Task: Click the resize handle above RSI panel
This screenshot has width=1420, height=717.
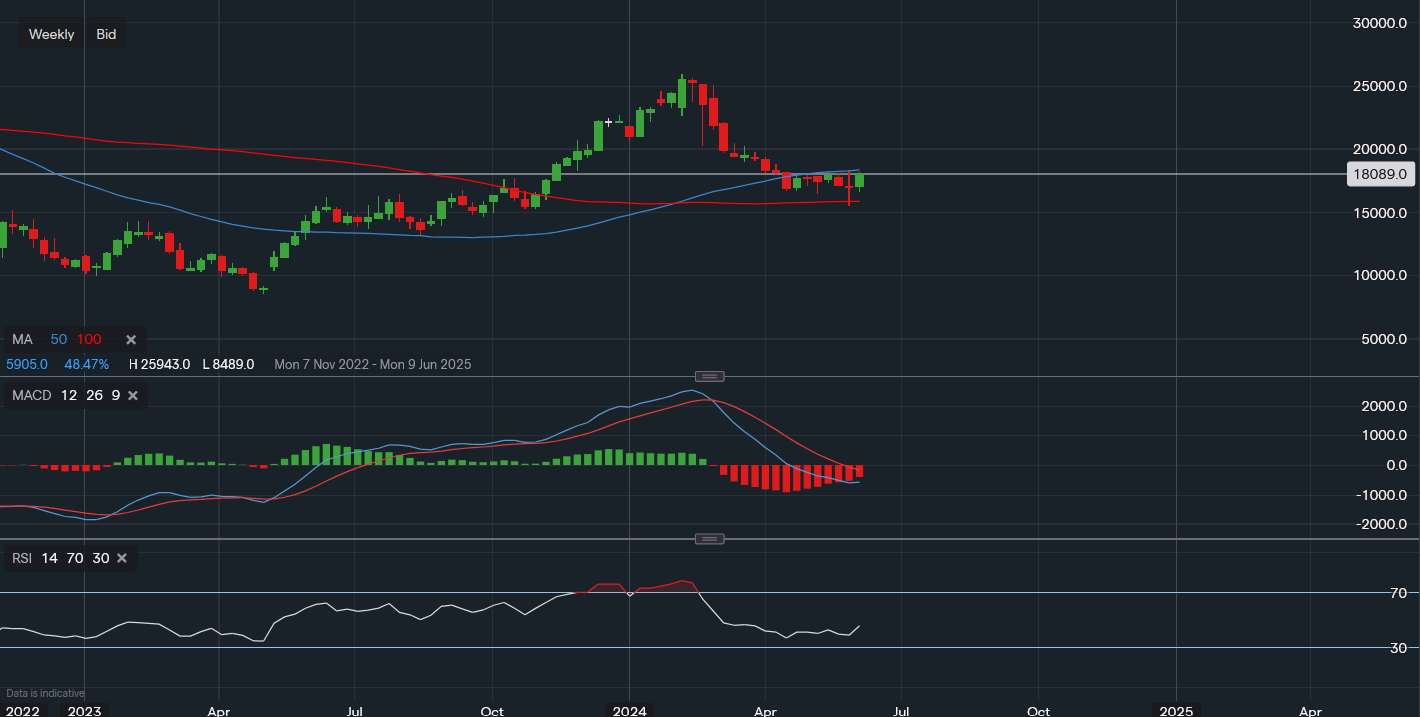Action: tap(709, 539)
